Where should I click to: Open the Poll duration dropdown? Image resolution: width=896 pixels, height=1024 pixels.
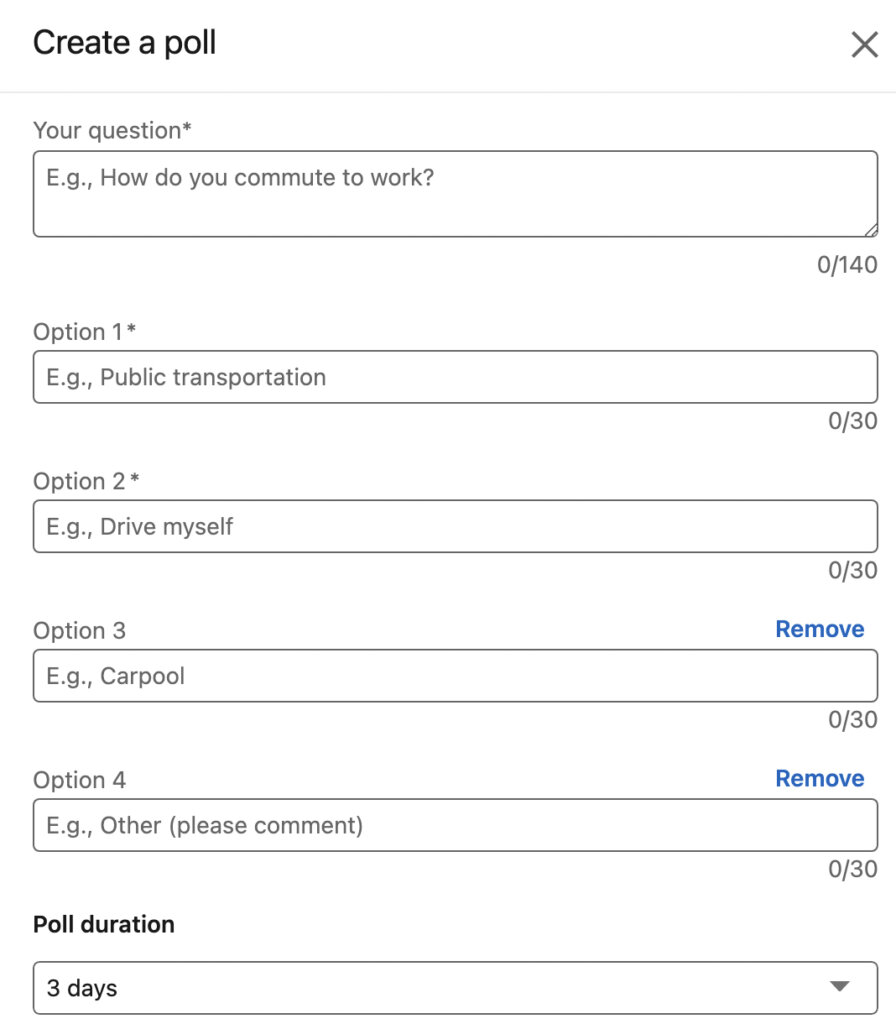click(x=455, y=988)
